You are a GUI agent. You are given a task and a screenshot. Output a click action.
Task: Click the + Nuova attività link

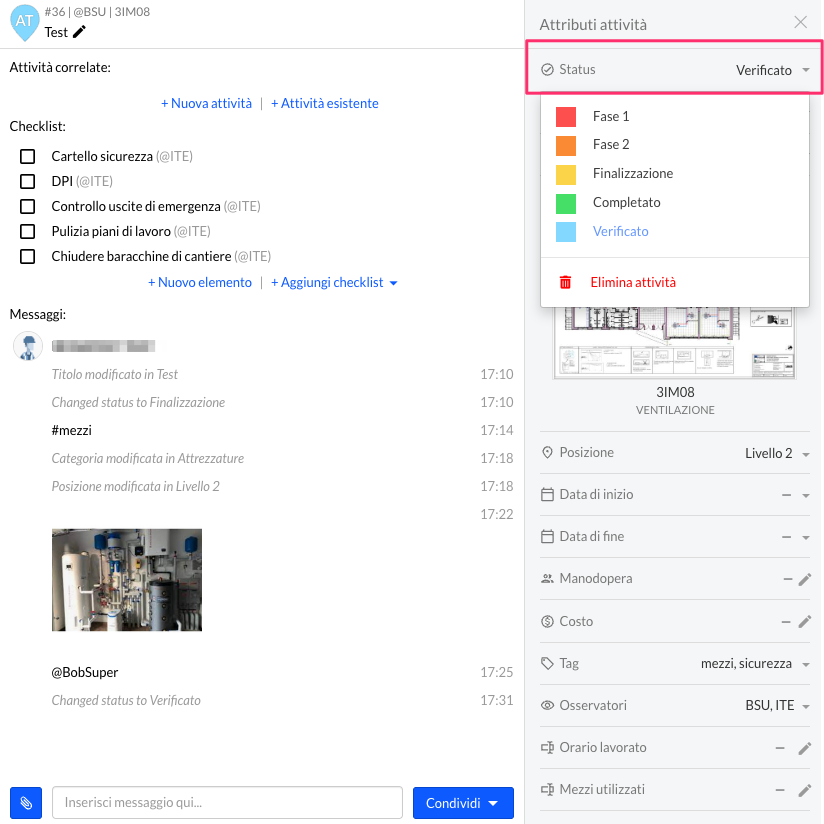coord(207,103)
